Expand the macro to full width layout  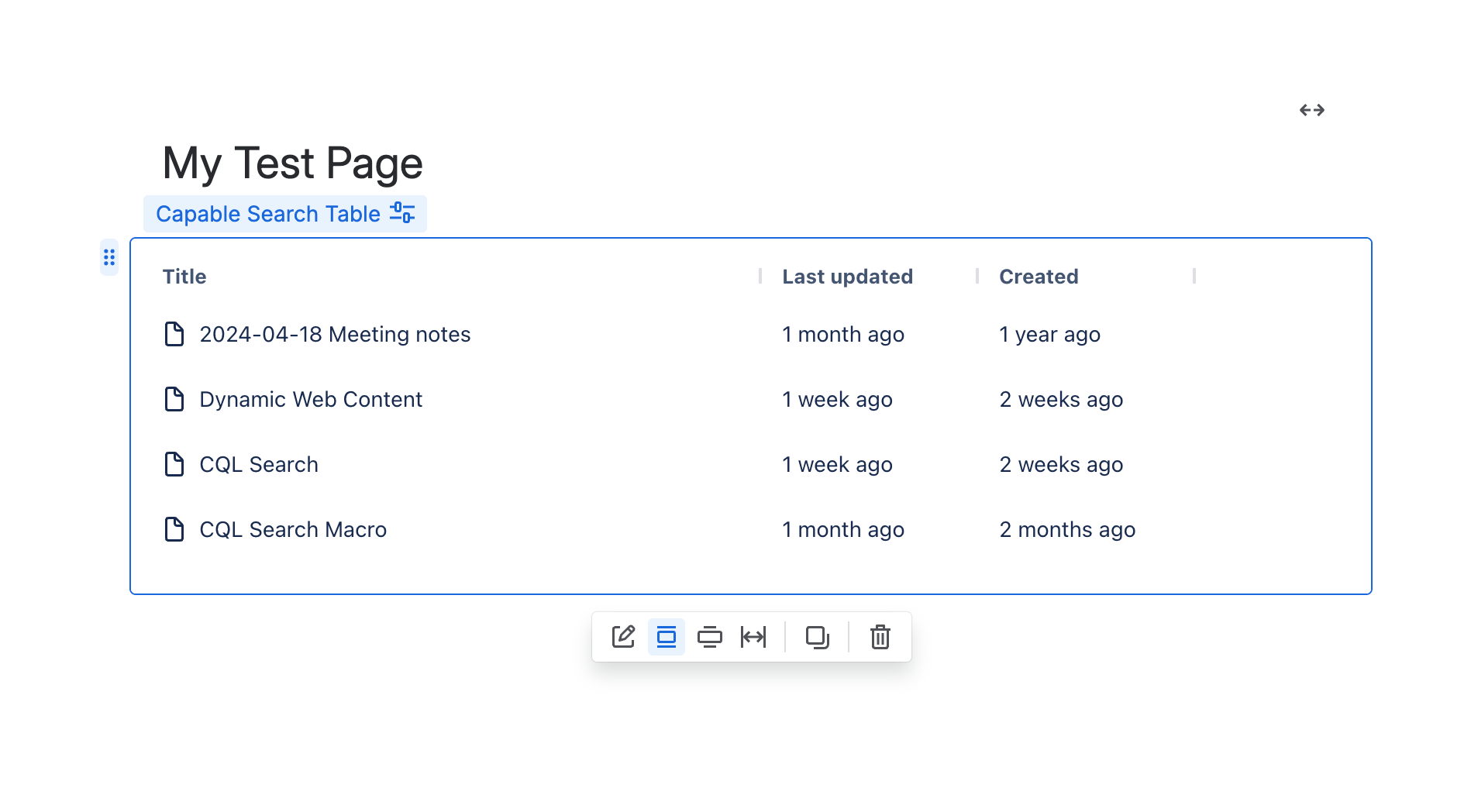click(x=754, y=637)
